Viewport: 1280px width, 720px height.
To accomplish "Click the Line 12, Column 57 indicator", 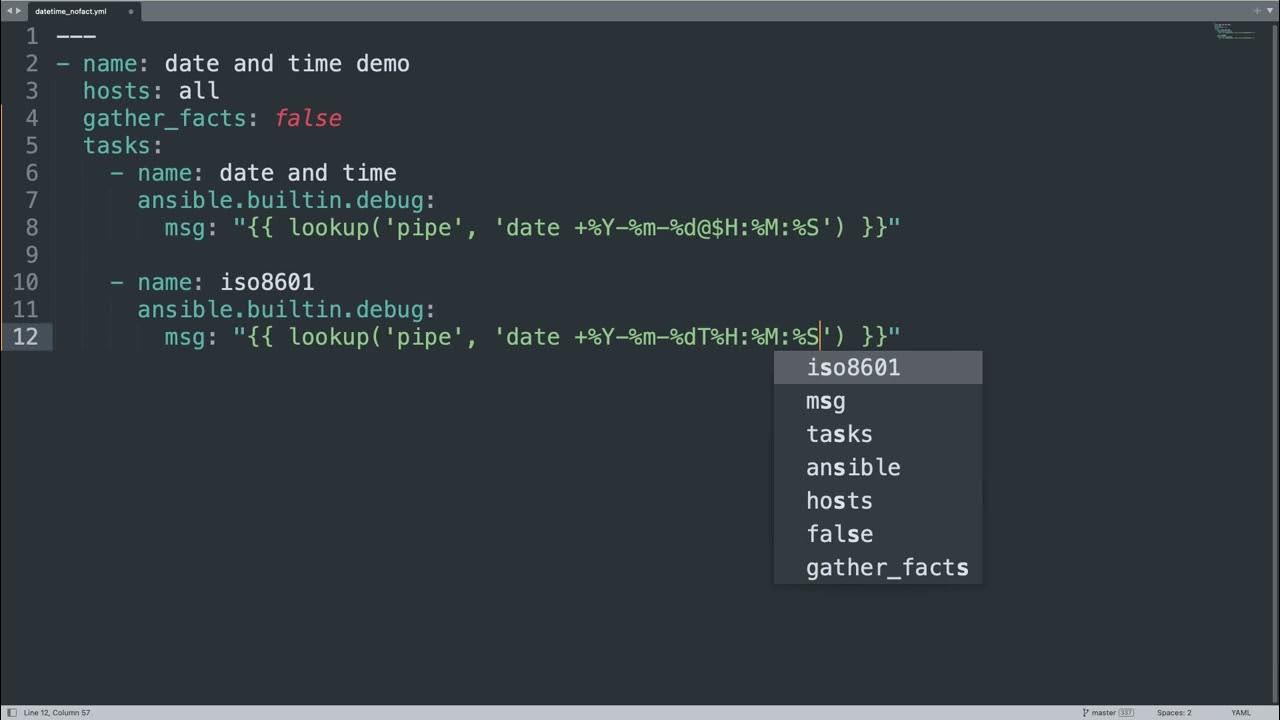I will [x=57, y=712].
